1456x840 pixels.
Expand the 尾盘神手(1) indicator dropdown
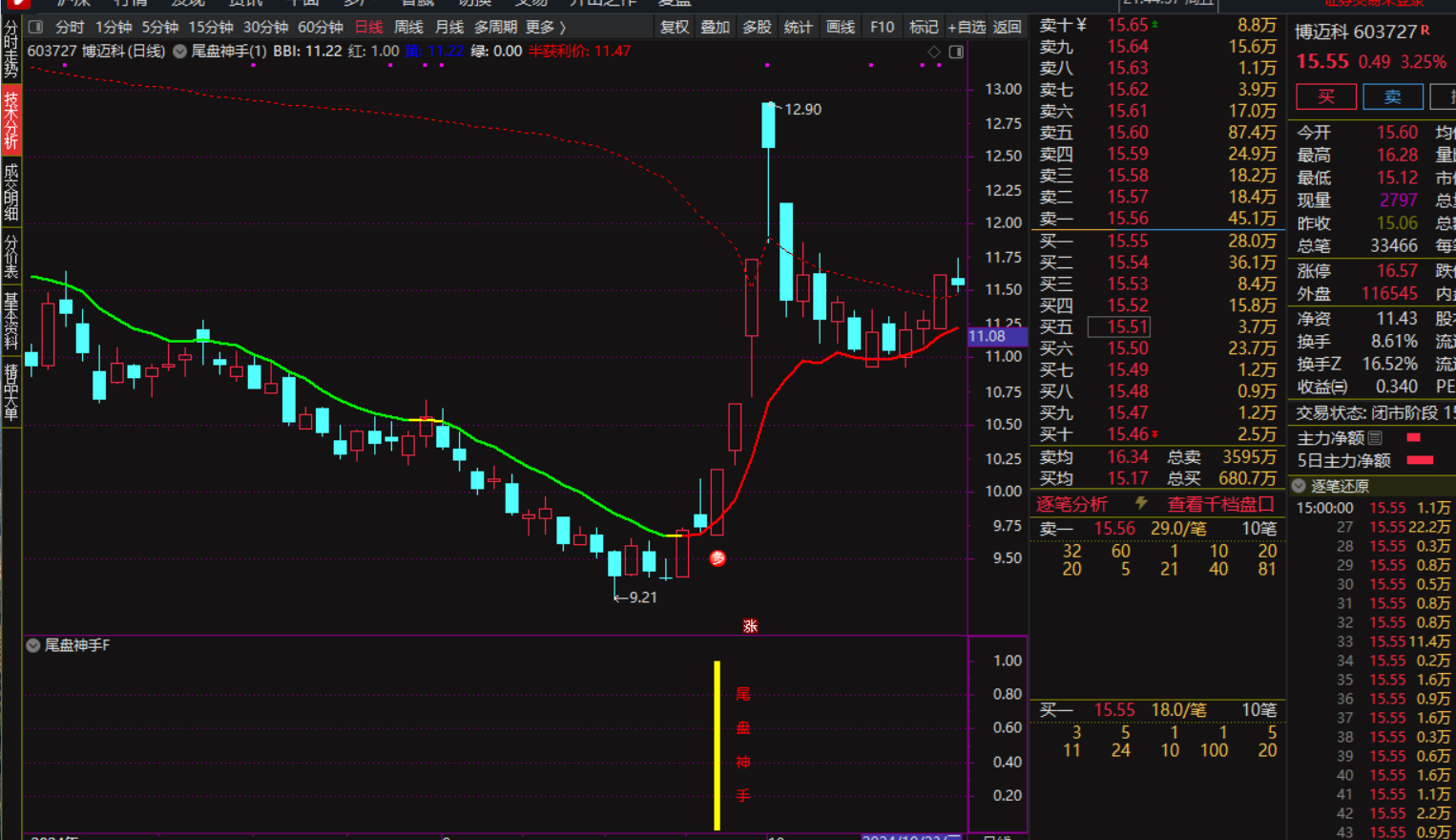(179, 52)
